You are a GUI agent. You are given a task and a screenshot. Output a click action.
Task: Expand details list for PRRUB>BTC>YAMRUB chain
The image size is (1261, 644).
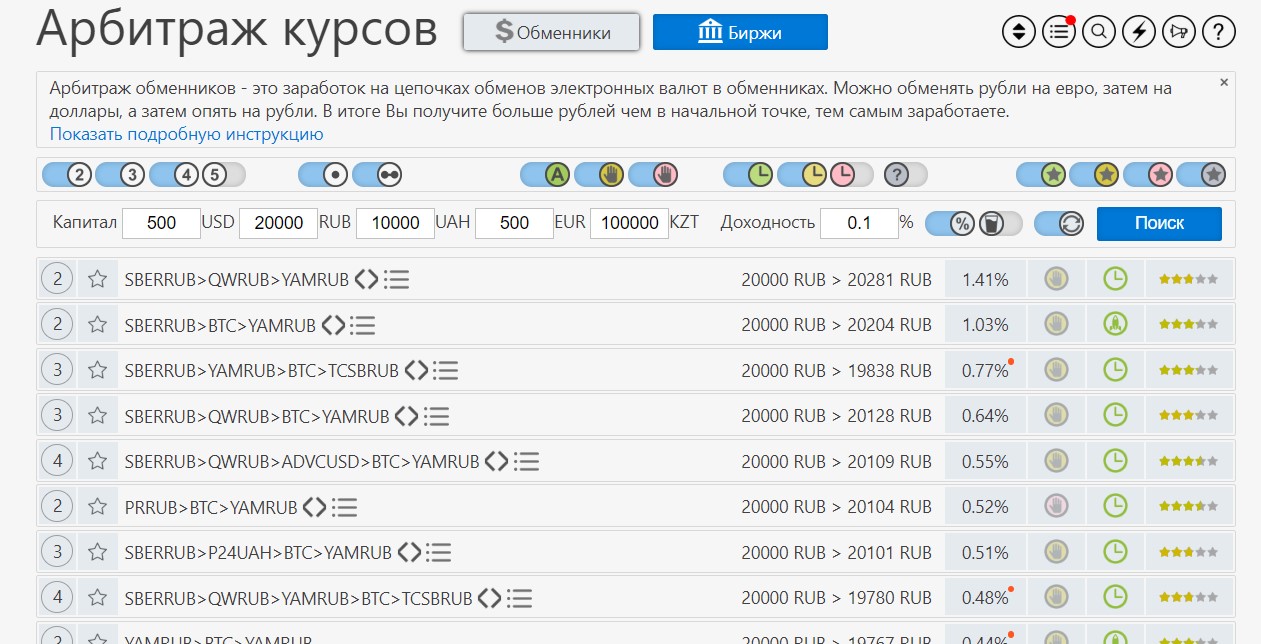click(344, 507)
